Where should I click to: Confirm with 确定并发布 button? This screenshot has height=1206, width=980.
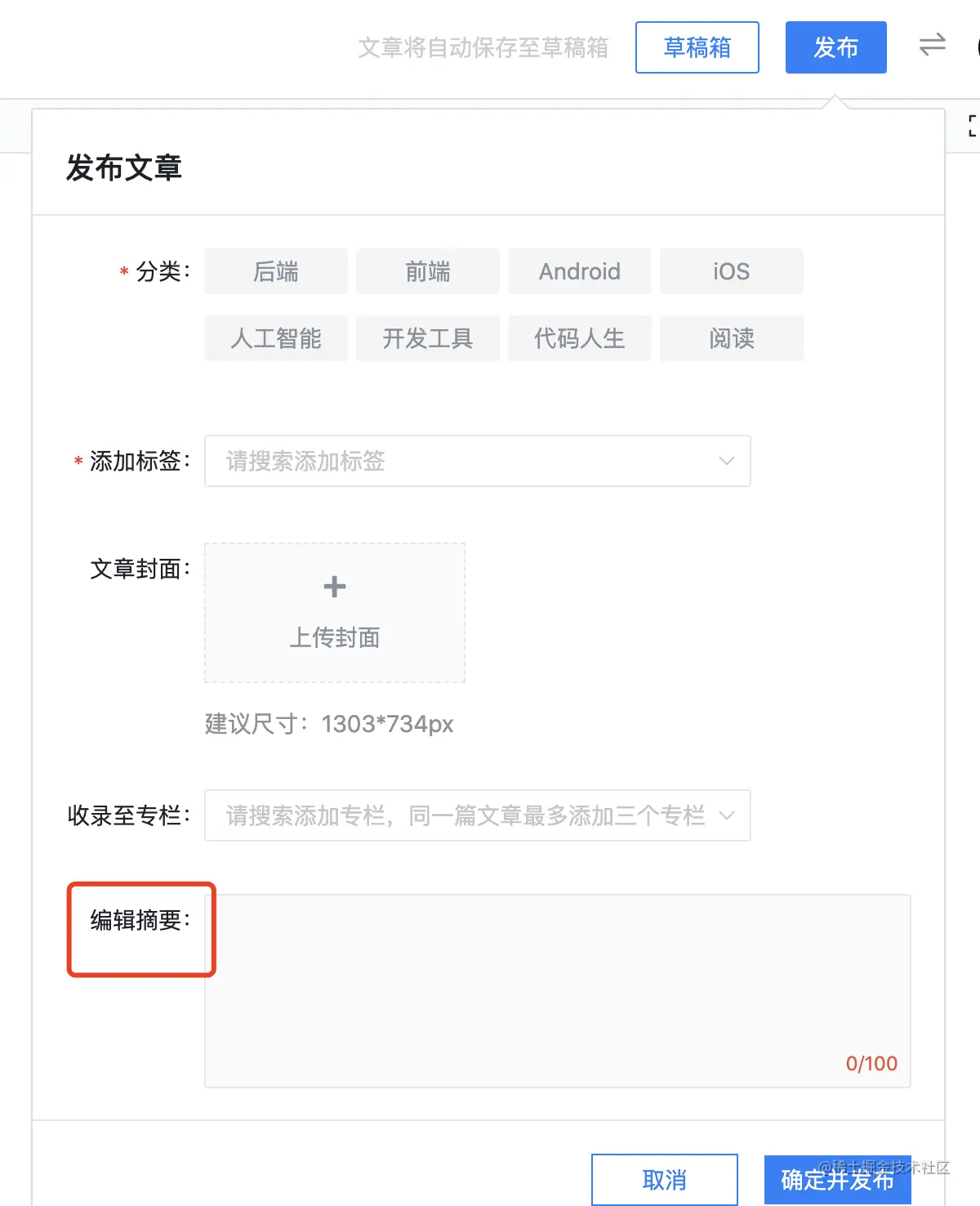pyautogui.click(x=837, y=1179)
